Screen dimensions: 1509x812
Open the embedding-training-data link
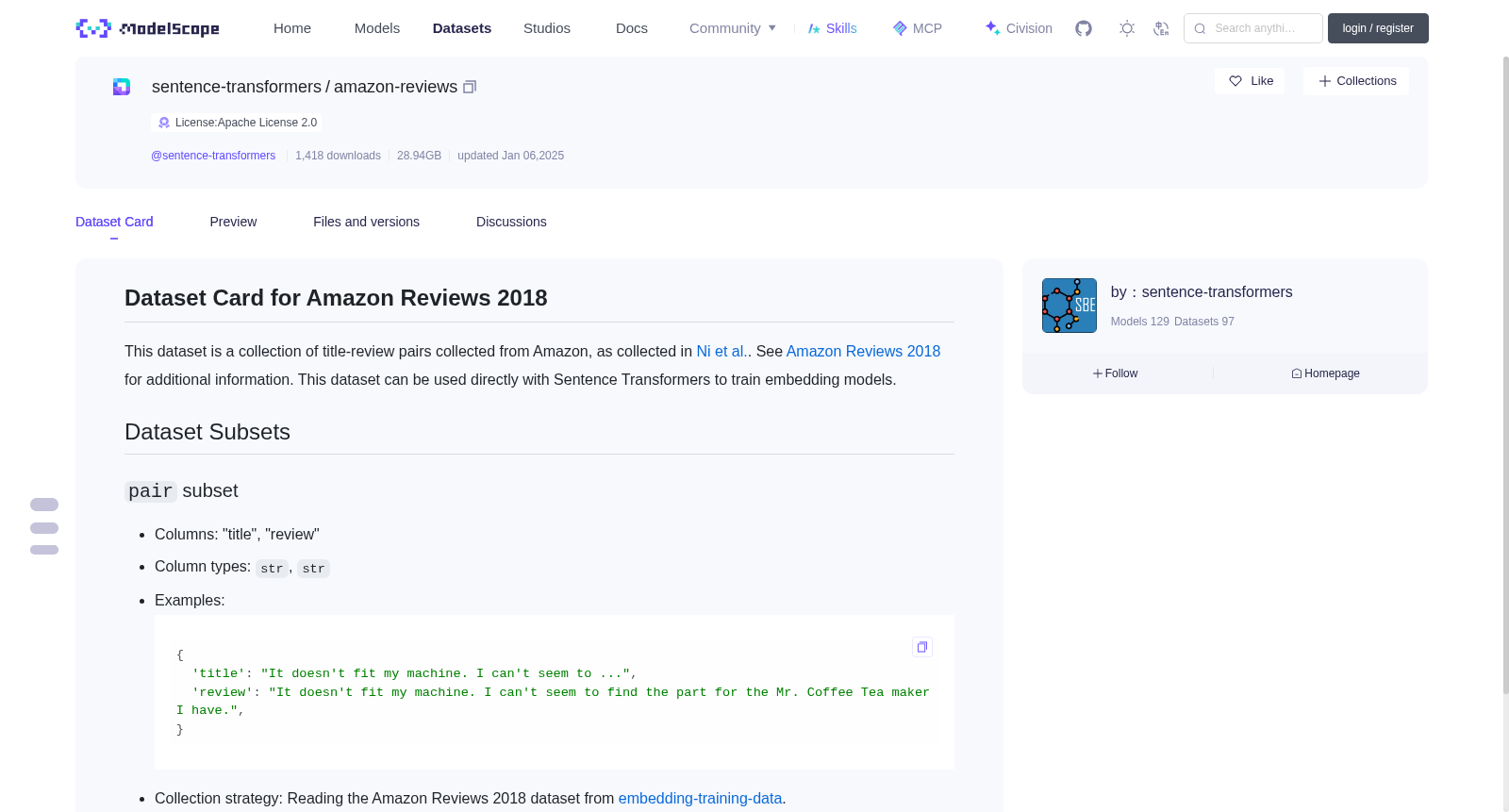tap(700, 798)
